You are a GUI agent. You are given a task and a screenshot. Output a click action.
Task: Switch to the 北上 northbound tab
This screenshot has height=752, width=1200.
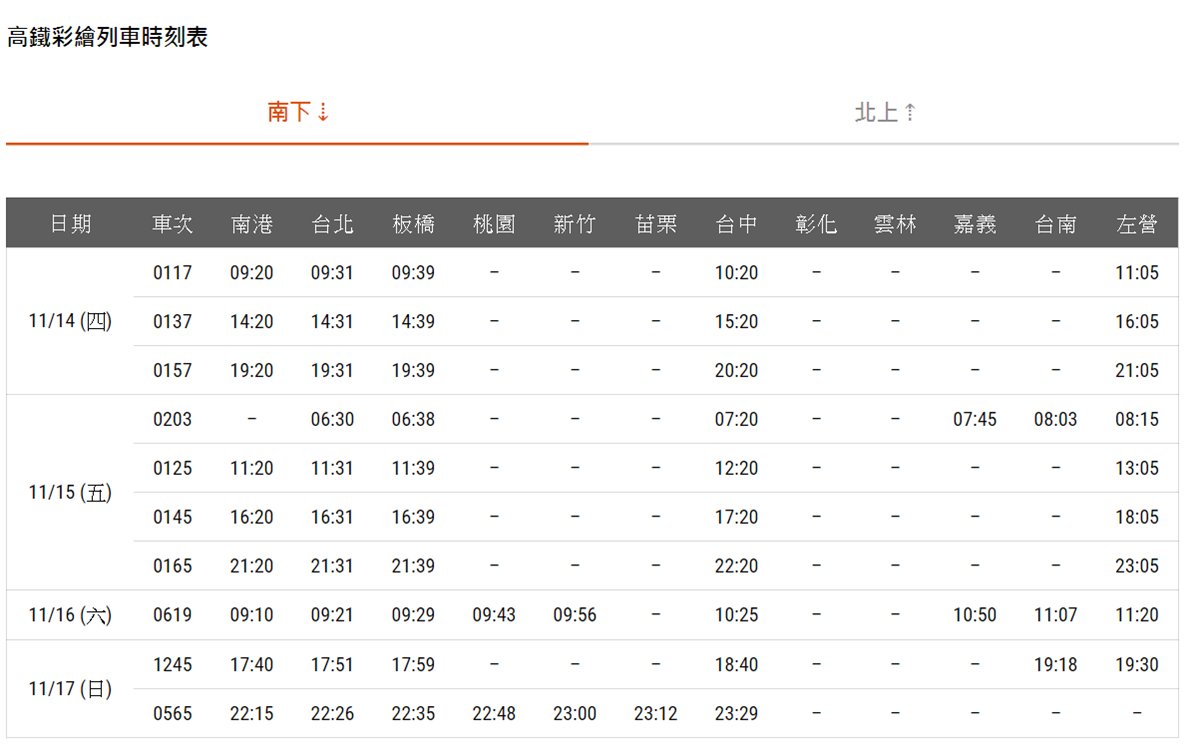(x=884, y=112)
